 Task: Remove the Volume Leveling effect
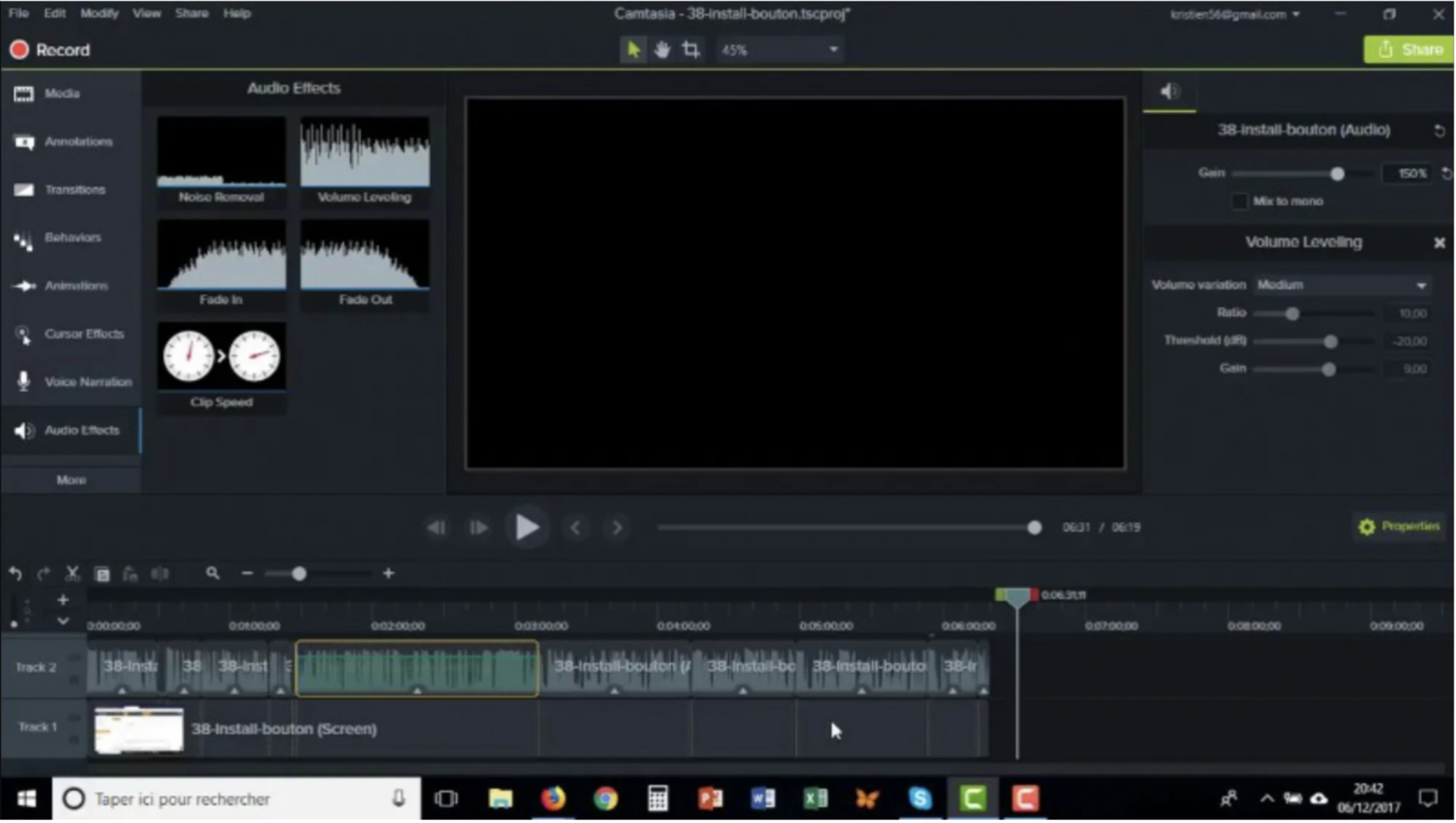[x=1439, y=243]
